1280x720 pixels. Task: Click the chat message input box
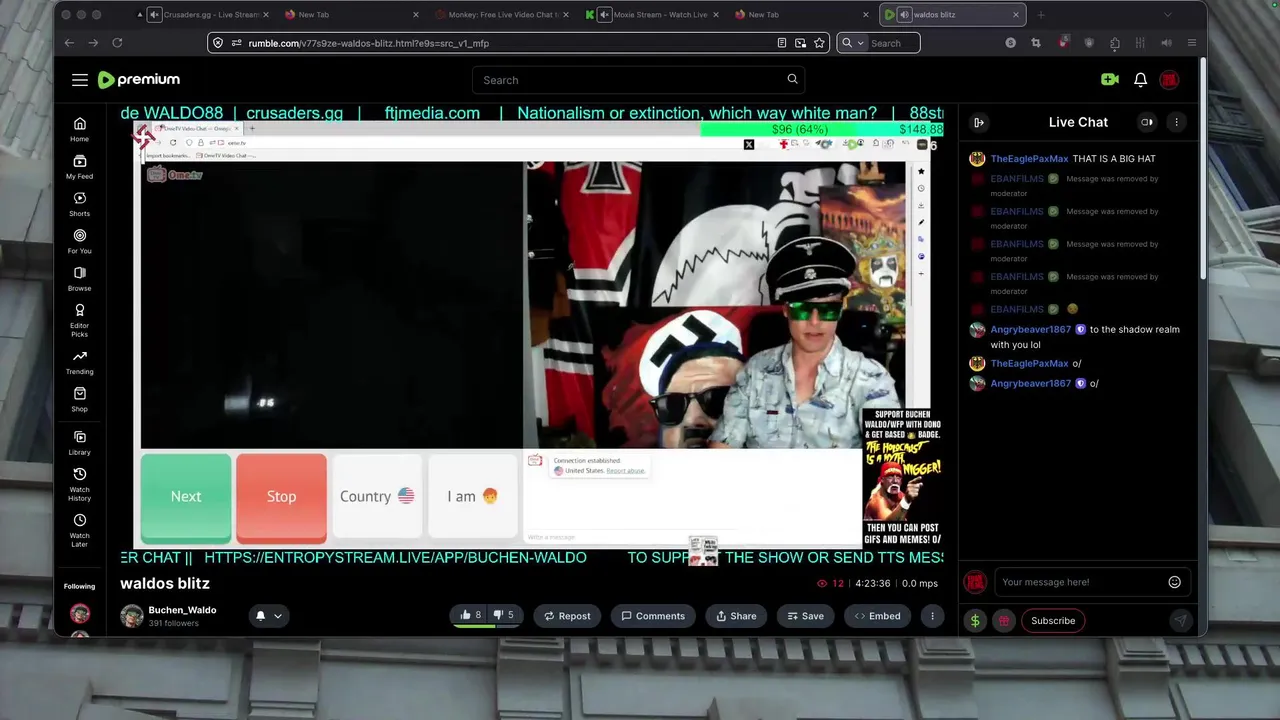[x=1090, y=582]
